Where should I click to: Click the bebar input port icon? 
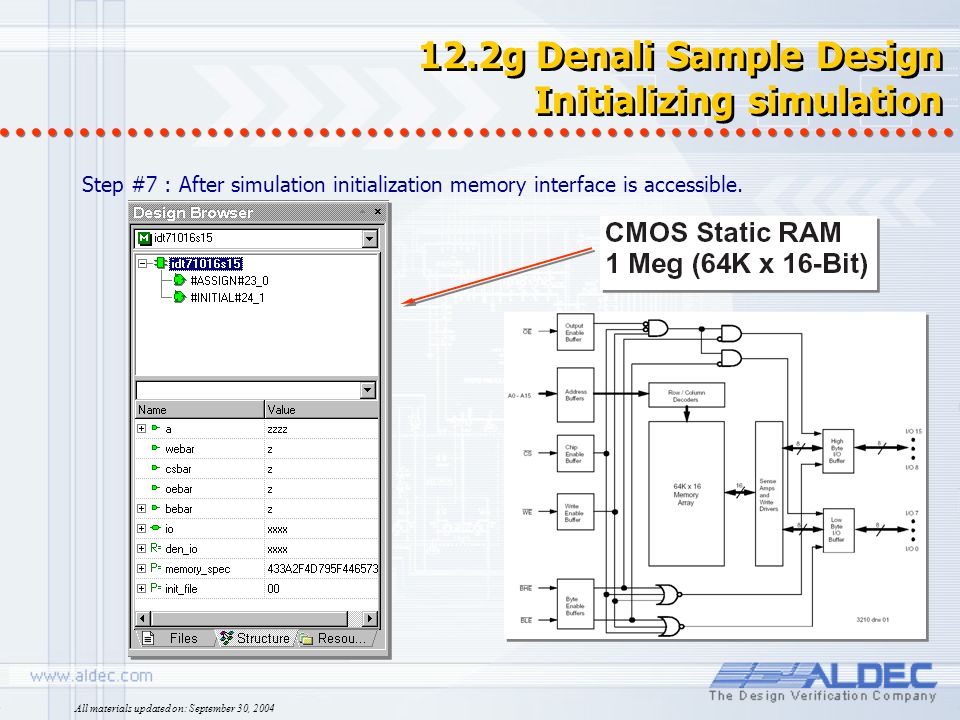(156, 509)
